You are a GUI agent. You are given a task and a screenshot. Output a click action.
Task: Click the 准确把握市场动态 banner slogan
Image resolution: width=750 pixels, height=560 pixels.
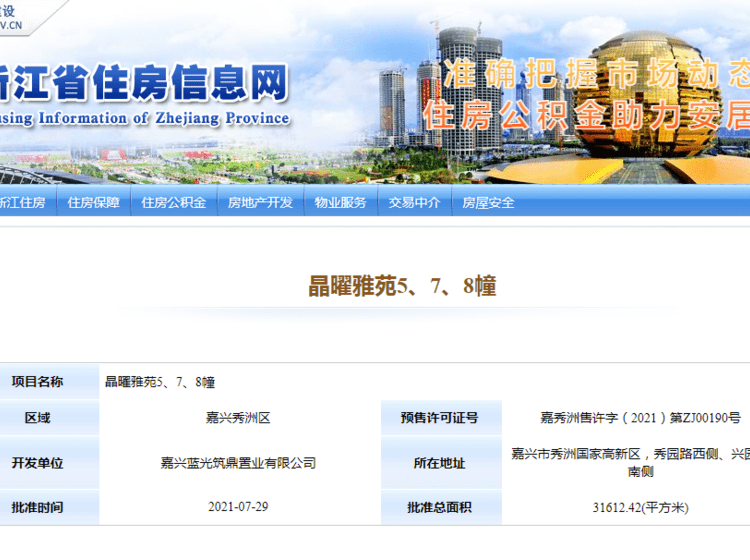pos(597,74)
